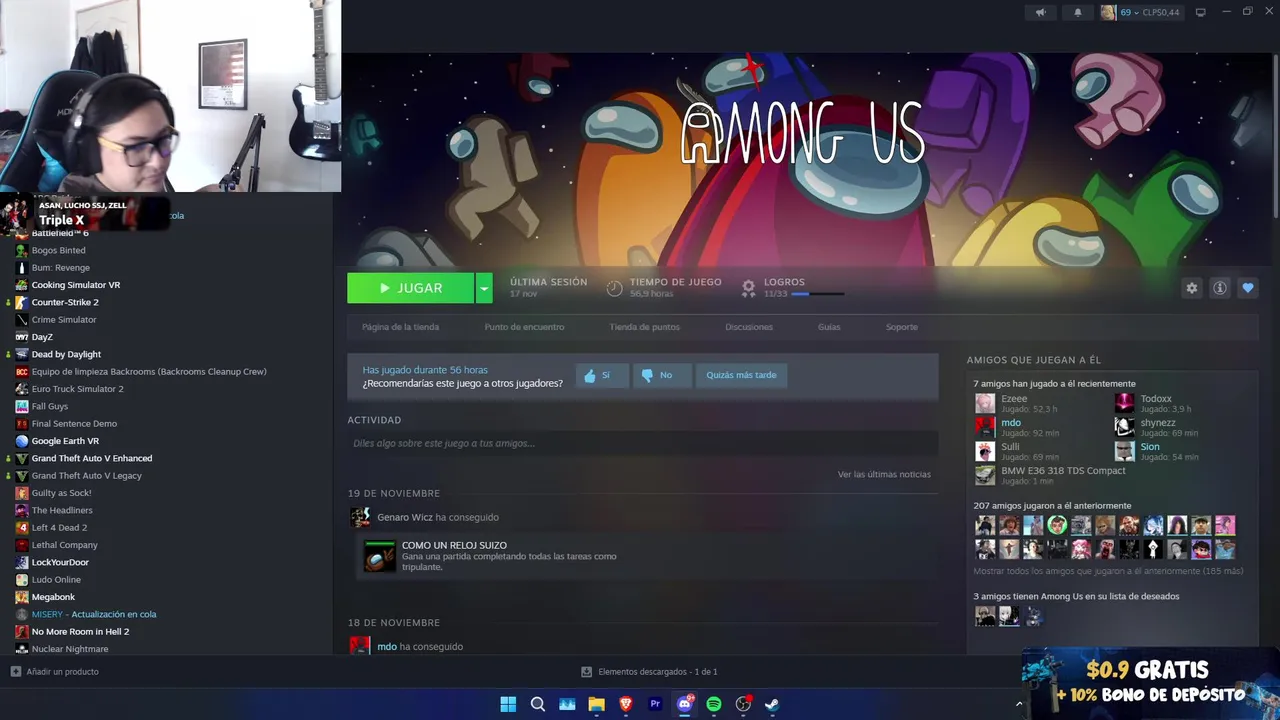Click the TIEMPO DE JUEGO clock icon
Screen dimensions: 1280x720
(614, 288)
